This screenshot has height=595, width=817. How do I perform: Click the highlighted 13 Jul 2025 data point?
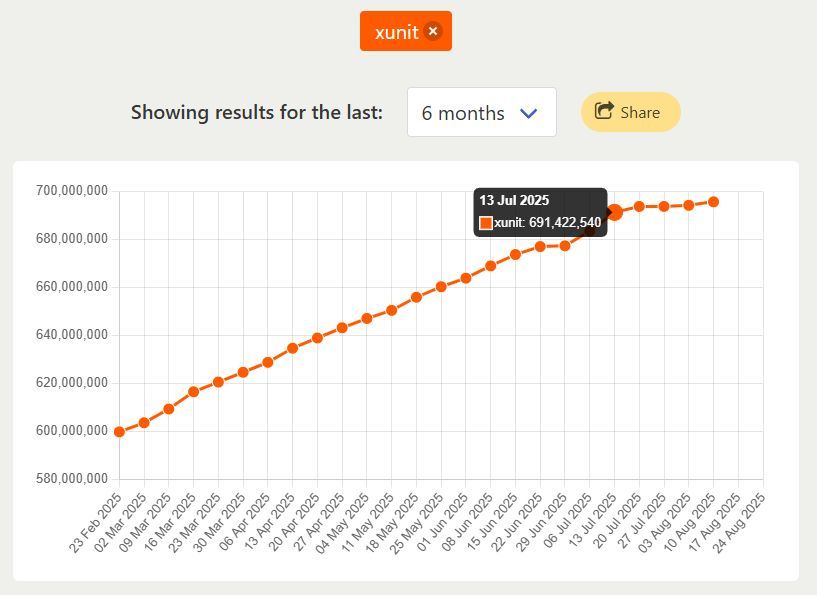615,212
